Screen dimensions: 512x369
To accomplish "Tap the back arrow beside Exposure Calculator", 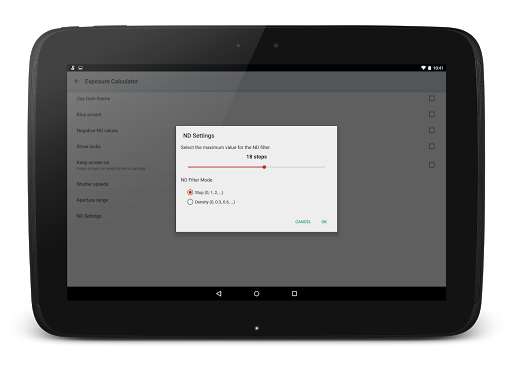I will 77,81.
